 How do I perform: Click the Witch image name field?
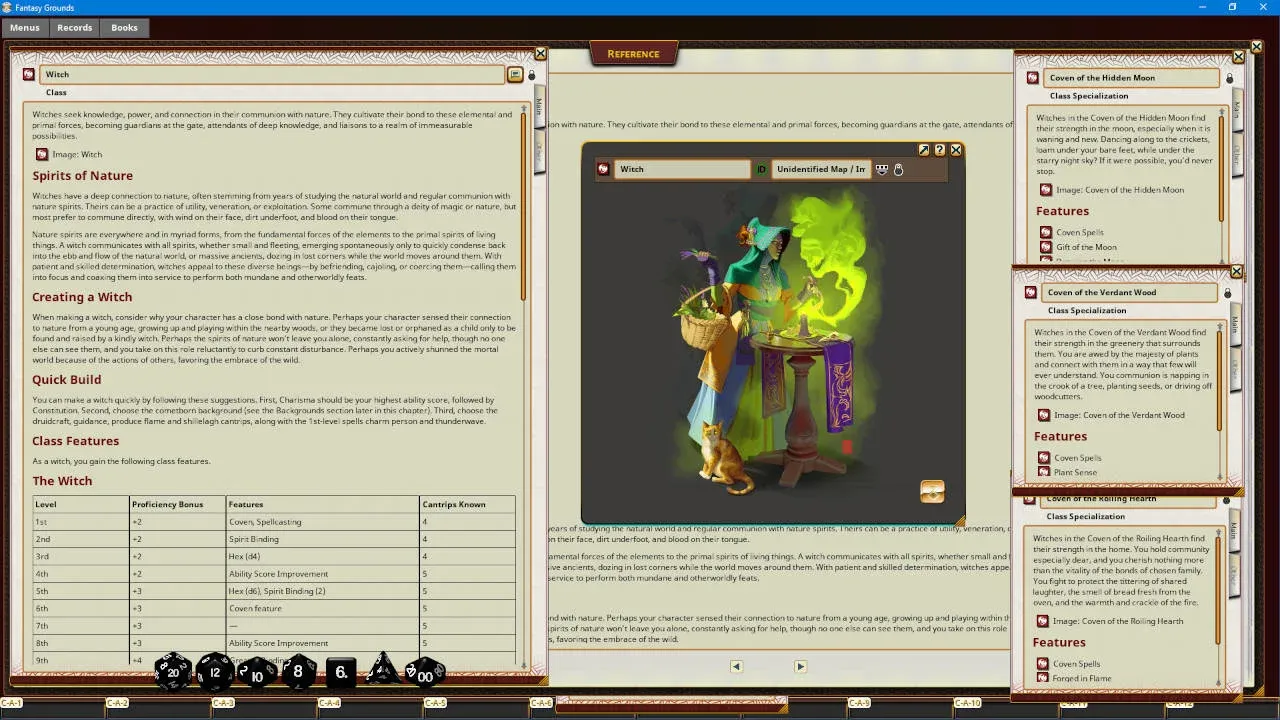(x=682, y=169)
